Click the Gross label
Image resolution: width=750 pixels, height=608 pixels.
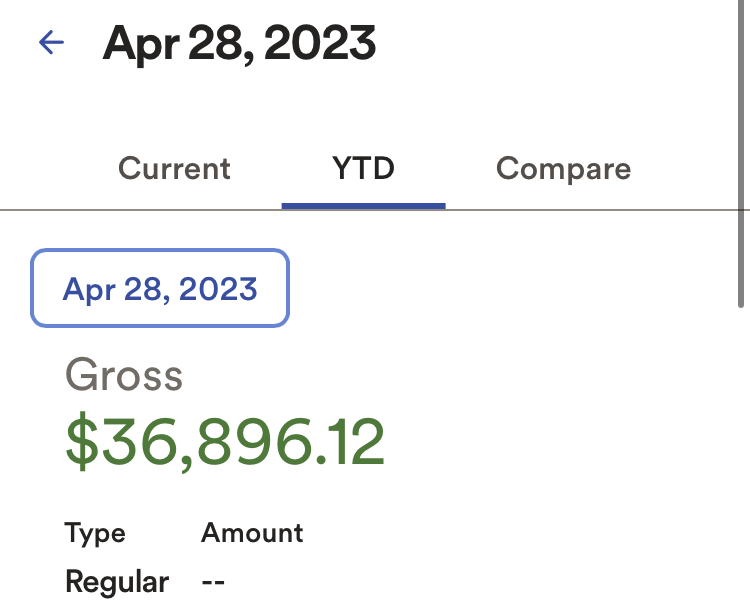[x=124, y=376]
